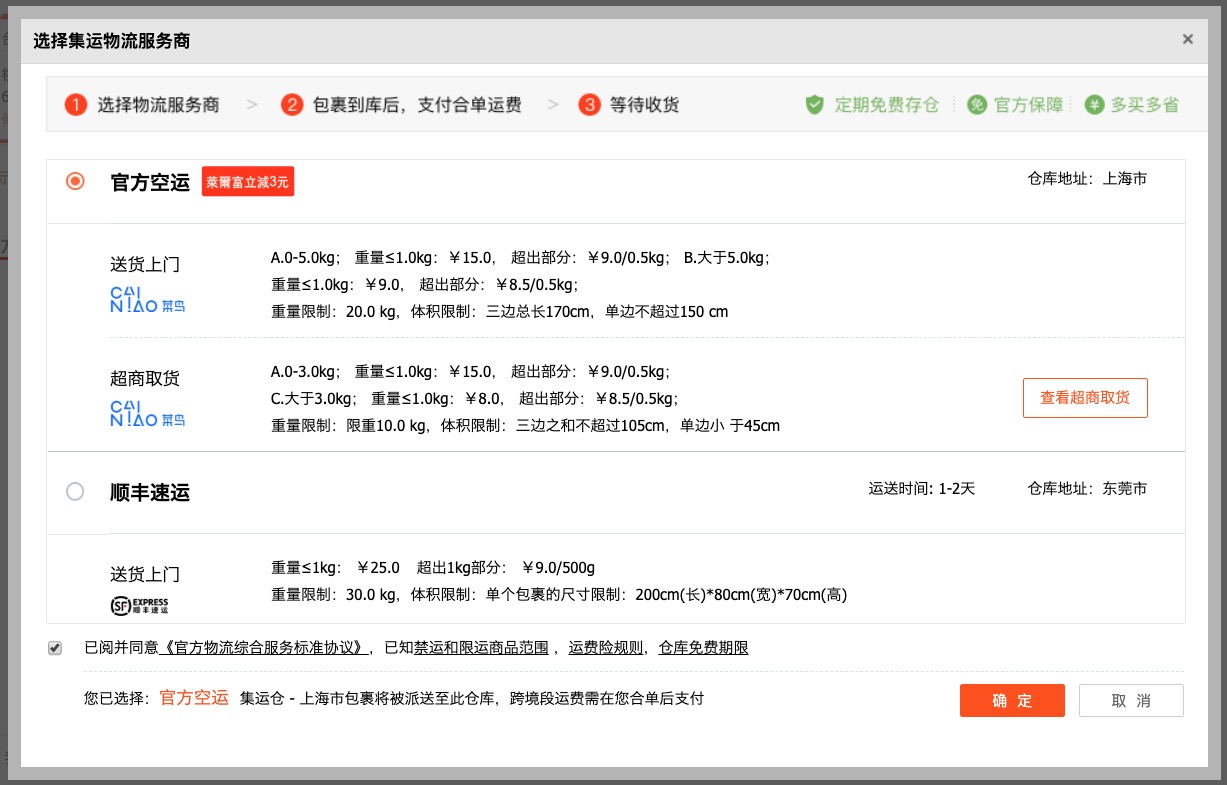The width and height of the screenshot is (1227, 785).
Task: Open the 运费险规则 link
Action: [606, 648]
